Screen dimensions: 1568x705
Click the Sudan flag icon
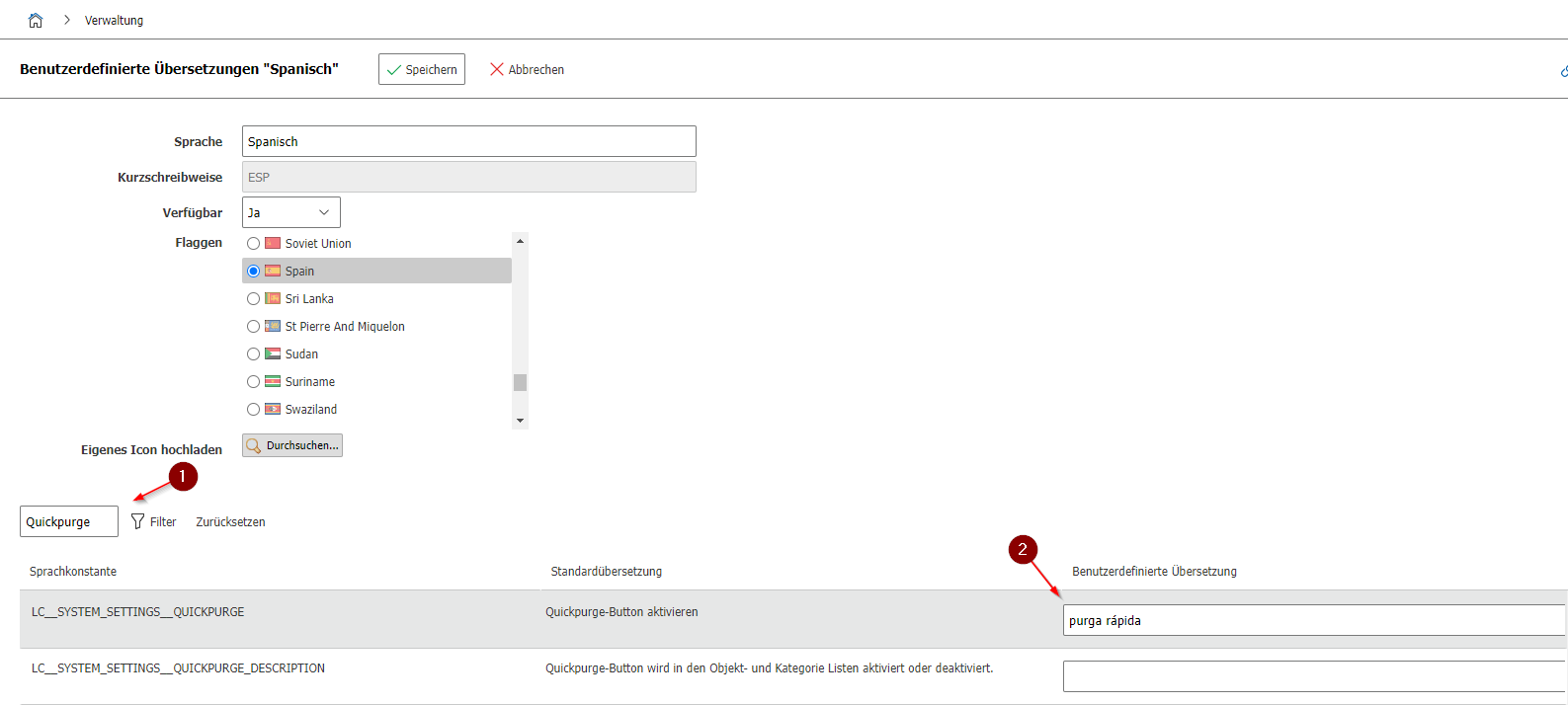point(273,353)
